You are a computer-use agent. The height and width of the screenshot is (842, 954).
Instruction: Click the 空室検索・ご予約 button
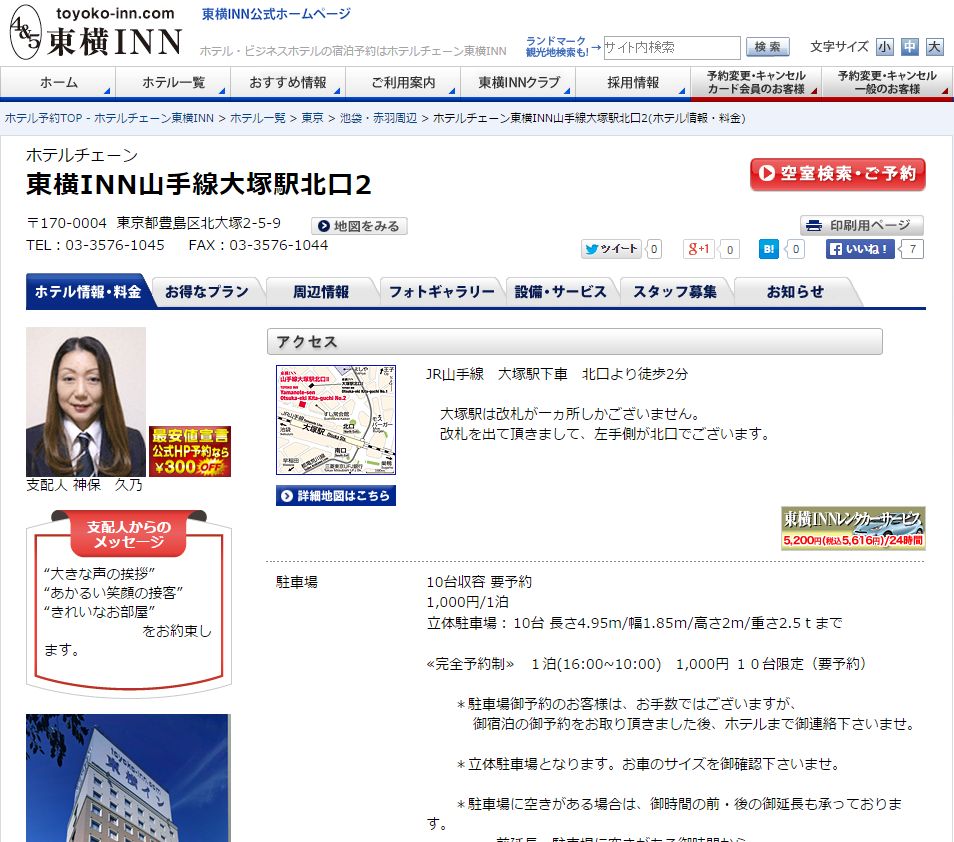(837, 174)
